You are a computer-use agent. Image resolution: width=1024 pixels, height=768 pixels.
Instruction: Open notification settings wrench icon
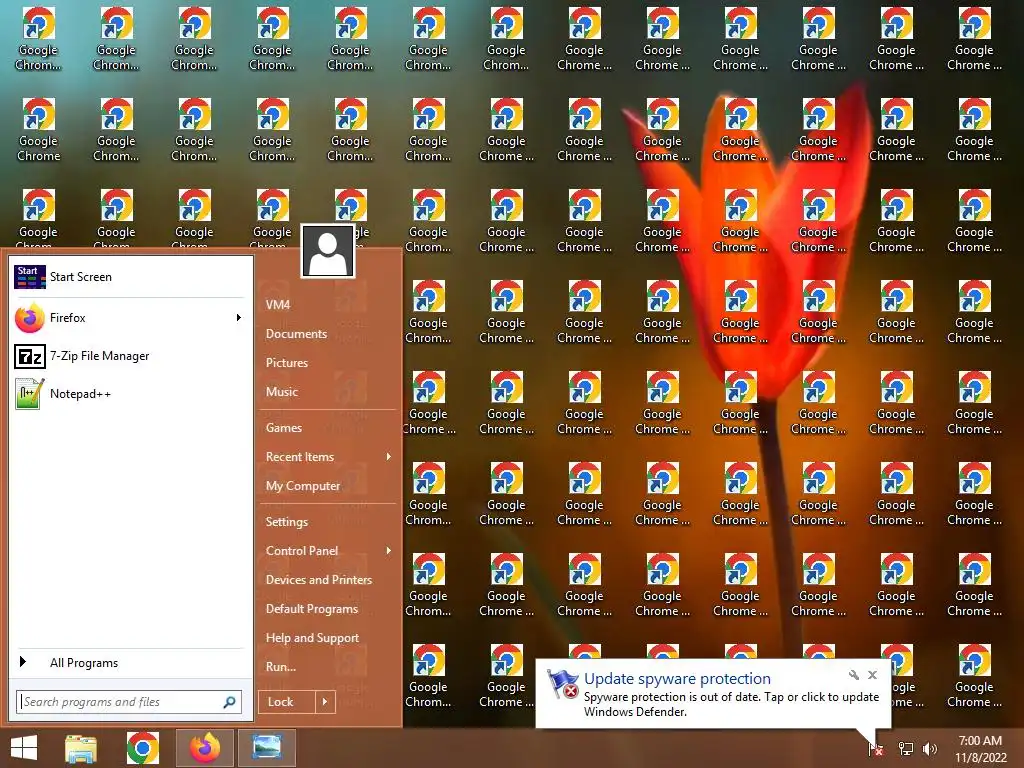(854, 675)
